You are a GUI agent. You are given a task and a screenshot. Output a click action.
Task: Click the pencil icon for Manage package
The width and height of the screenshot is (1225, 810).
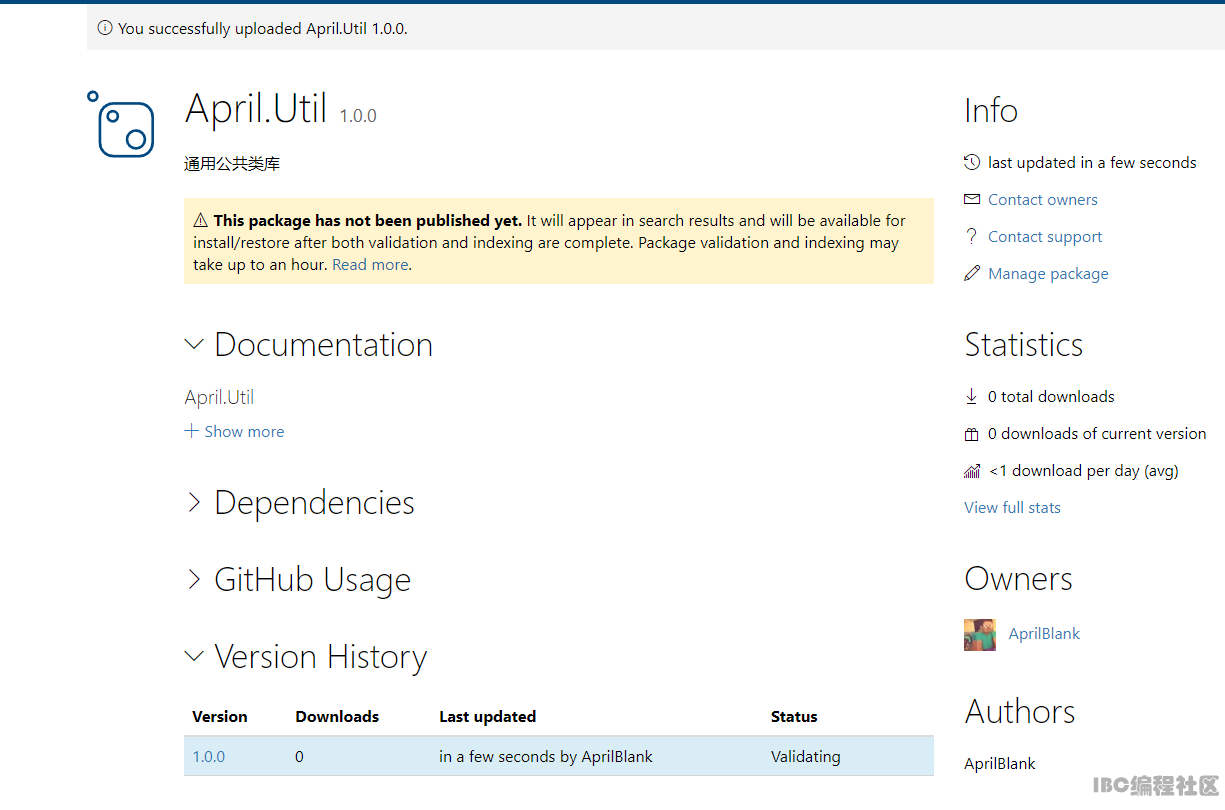(972, 273)
